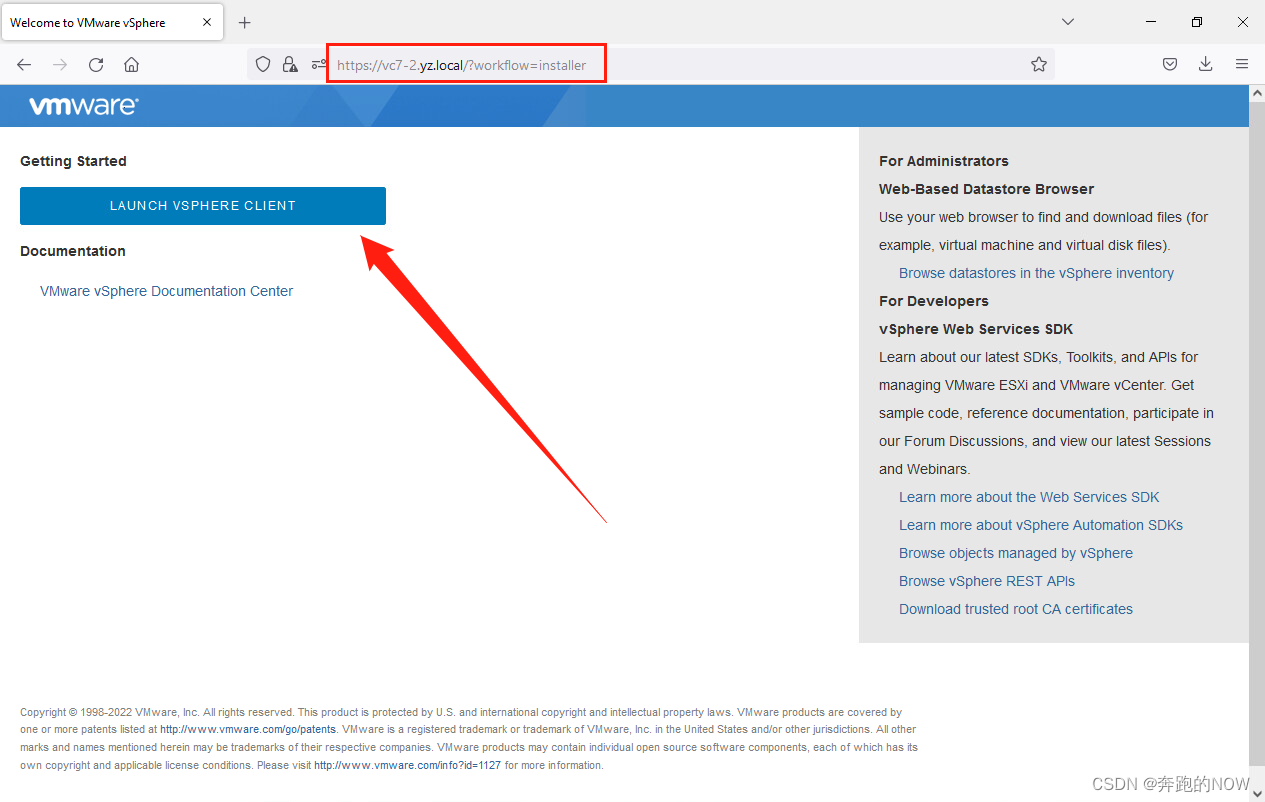The height and width of the screenshot is (802, 1265).
Task: Open the tracking protection shield icon
Action: pos(263,64)
